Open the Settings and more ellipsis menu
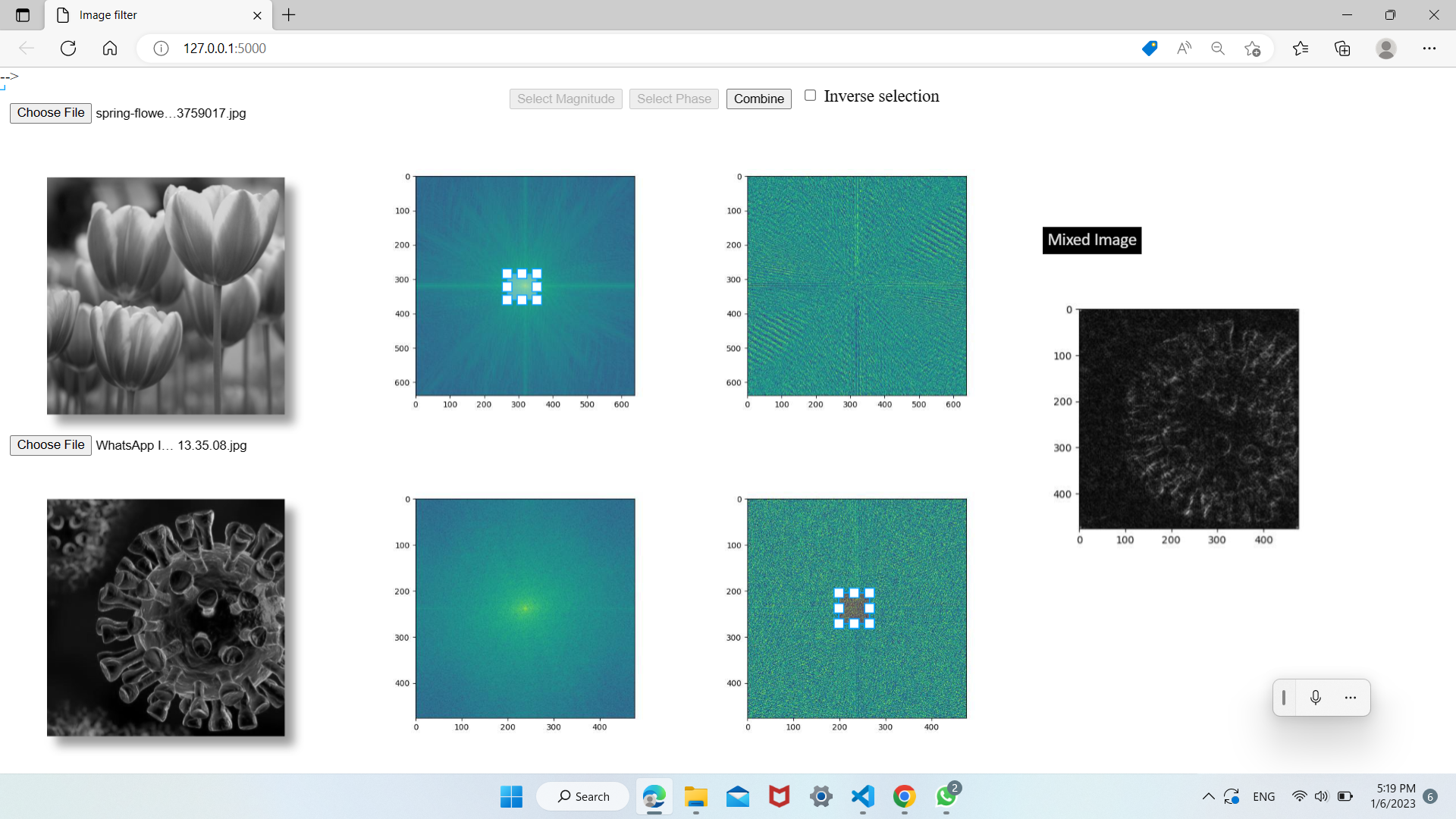 [x=1430, y=48]
